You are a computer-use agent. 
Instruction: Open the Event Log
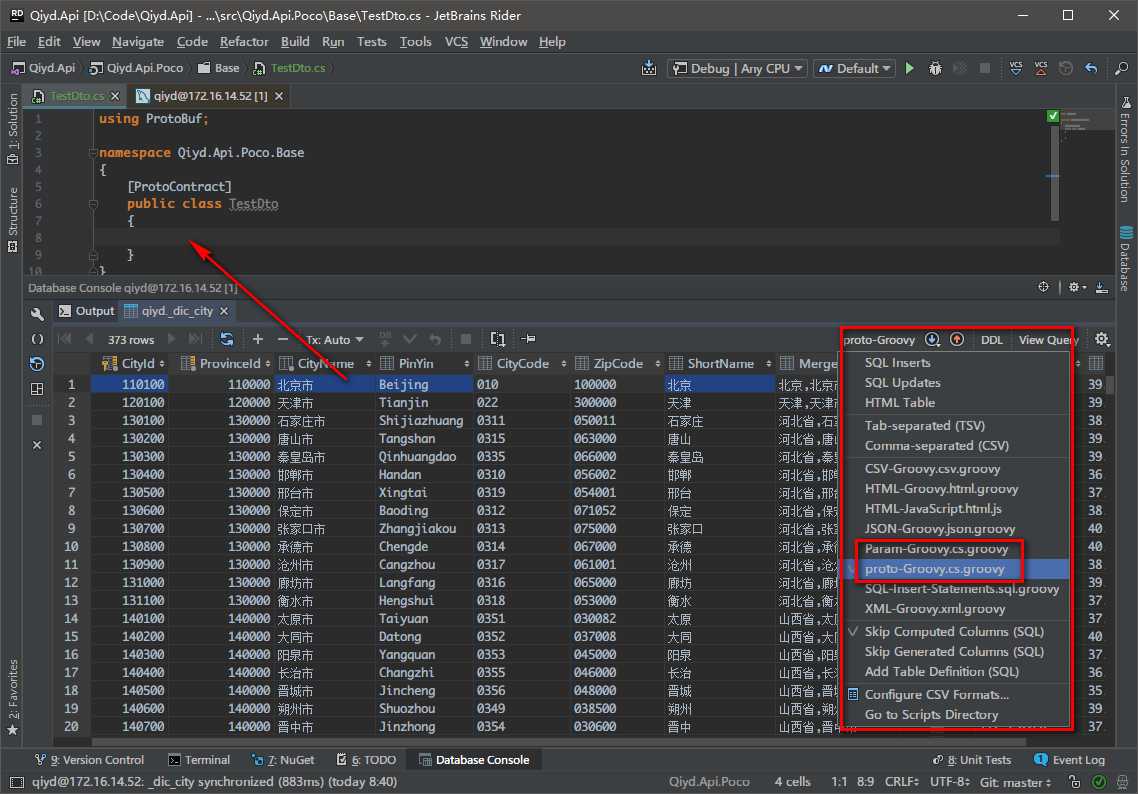(1069, 760)
